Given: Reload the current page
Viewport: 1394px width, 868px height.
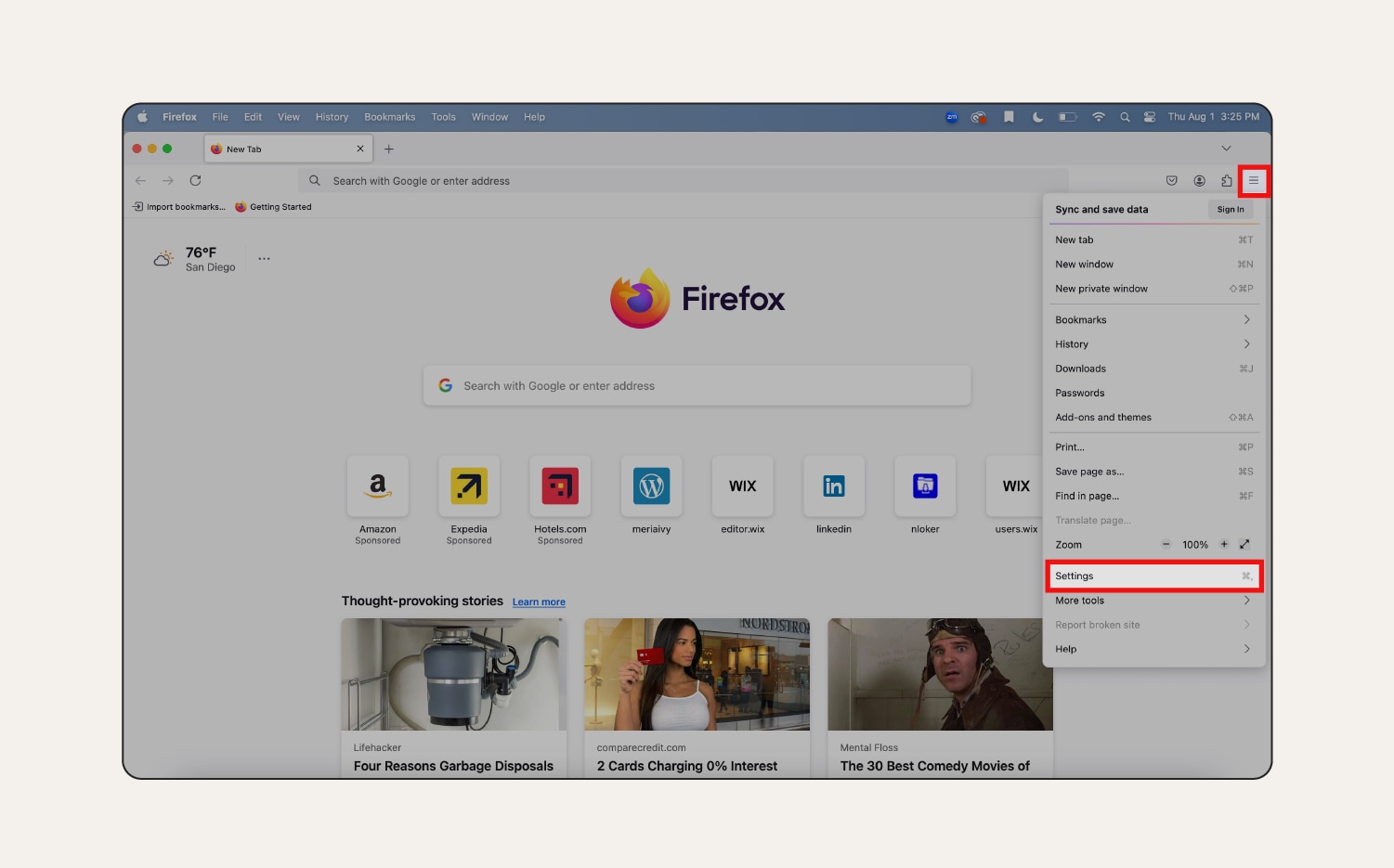Looking at the screenshot, I should (195, 180).
